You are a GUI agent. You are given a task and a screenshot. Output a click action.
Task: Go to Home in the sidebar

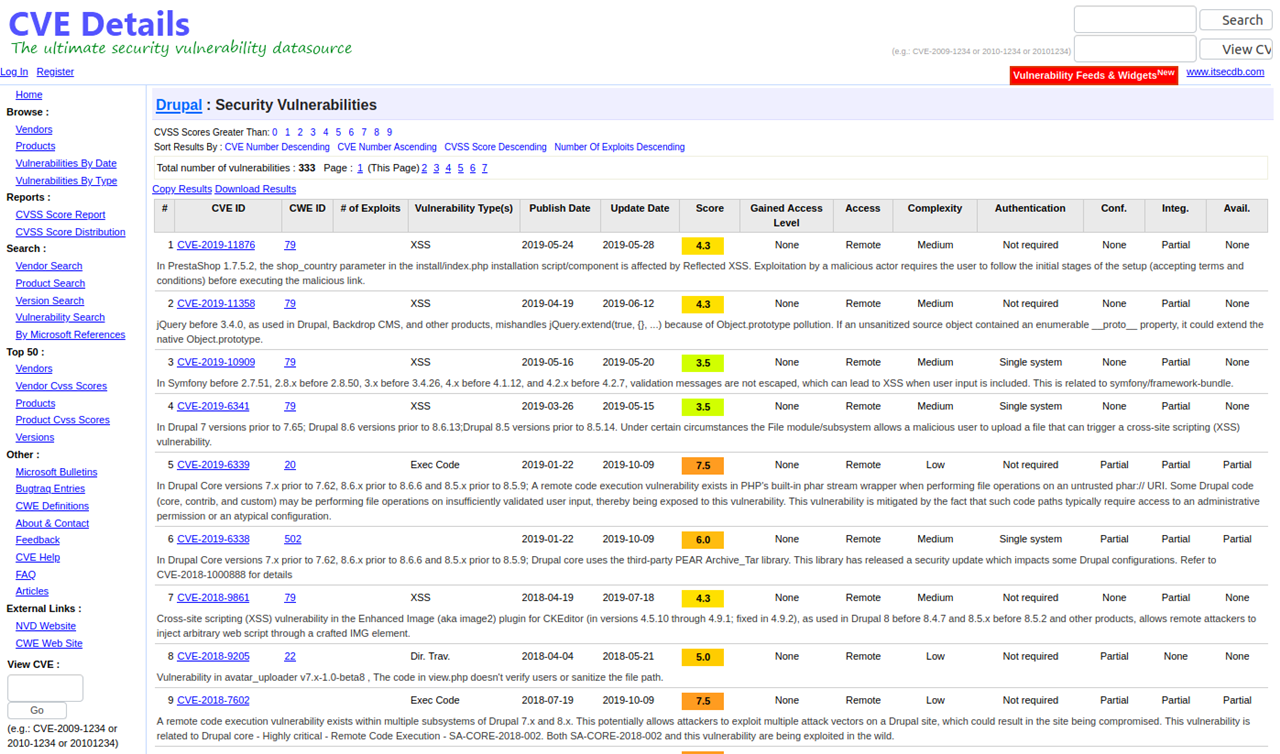tap(29, 95)
